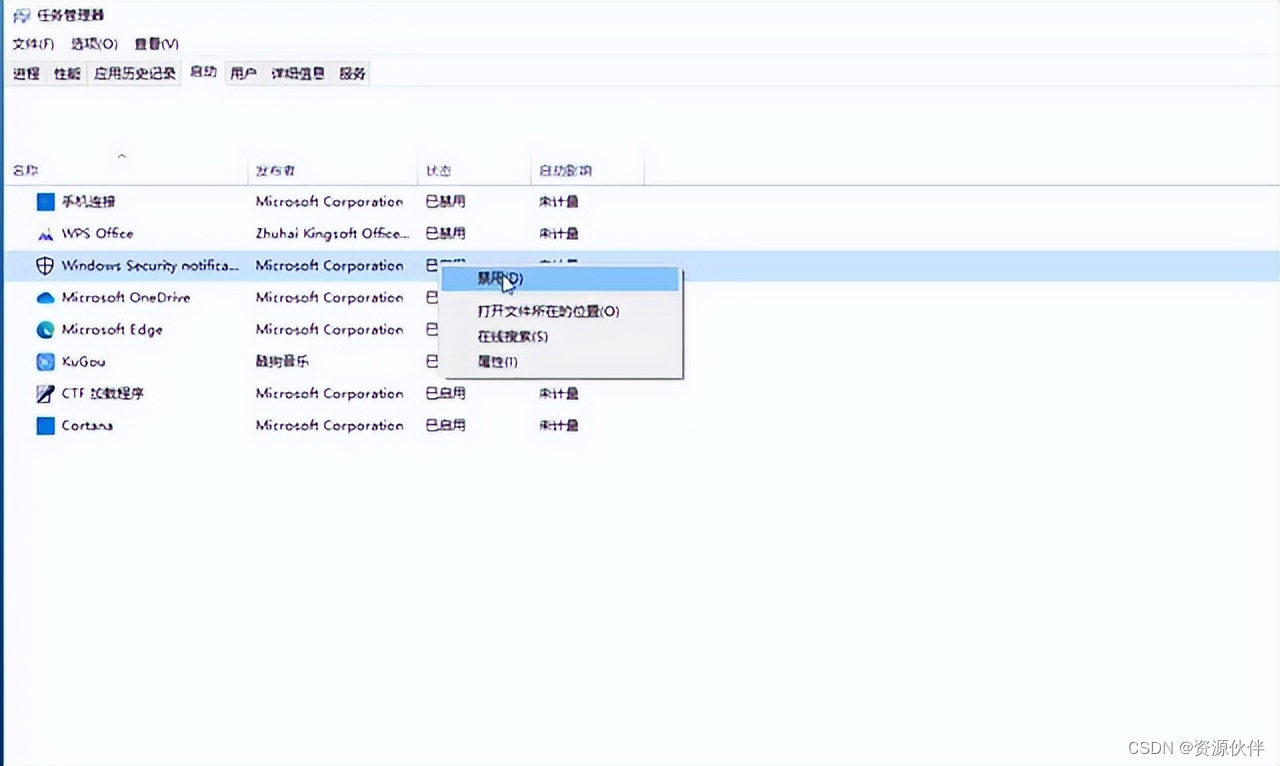Switch to the 服务 tab
This screenshot has height=766, width=1280.
[352, 73]
